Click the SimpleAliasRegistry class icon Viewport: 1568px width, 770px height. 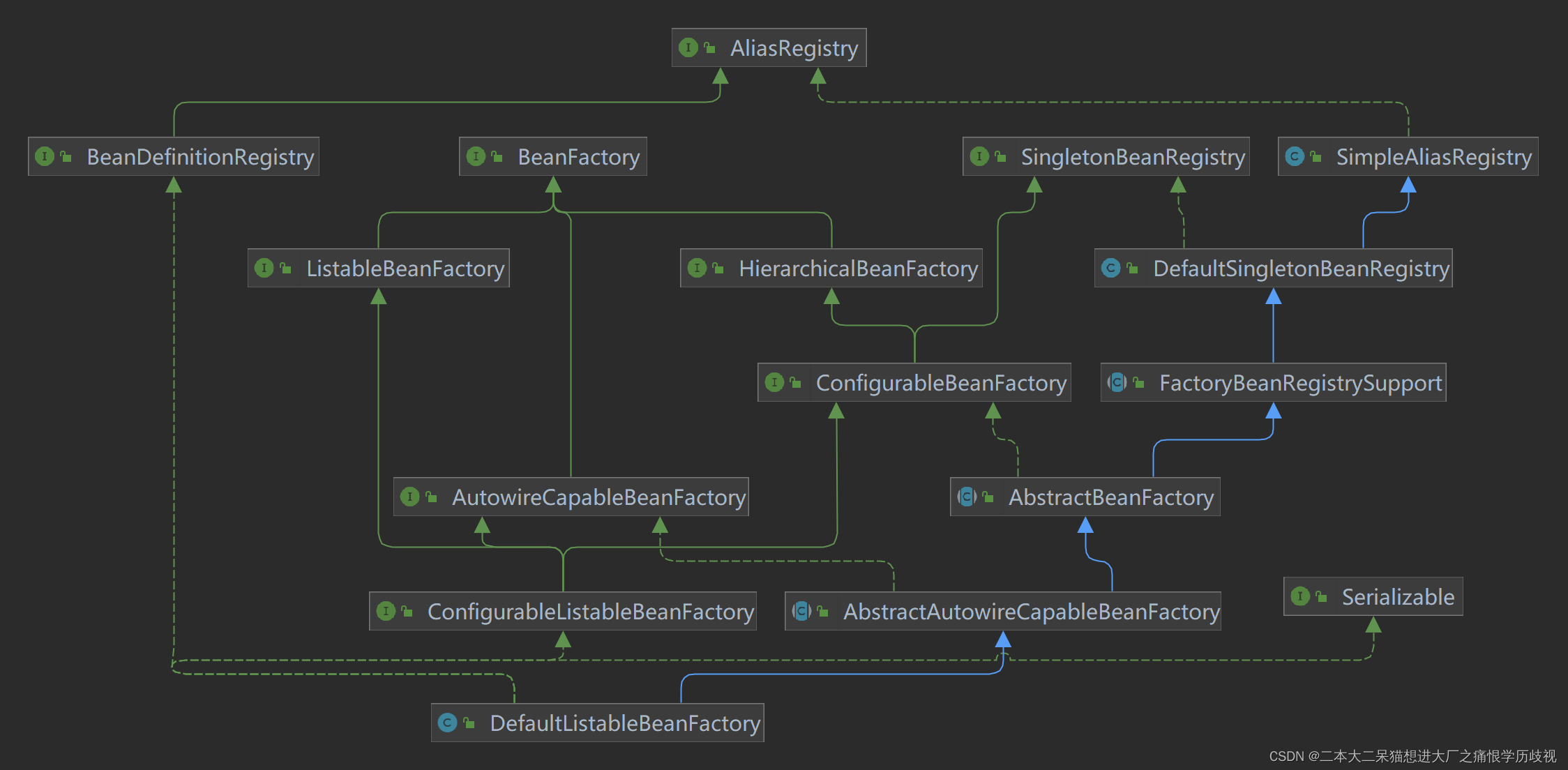(x=1295, y=156)
